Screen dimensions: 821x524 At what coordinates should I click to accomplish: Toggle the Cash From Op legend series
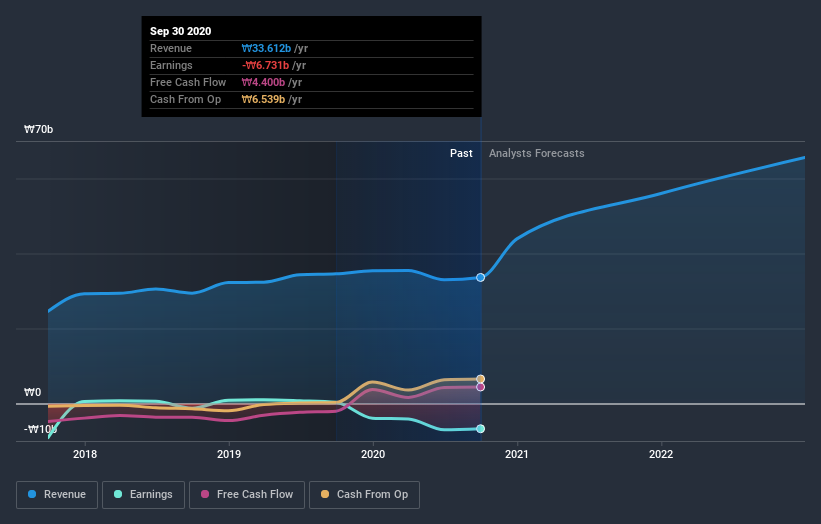tap(364, 495)
